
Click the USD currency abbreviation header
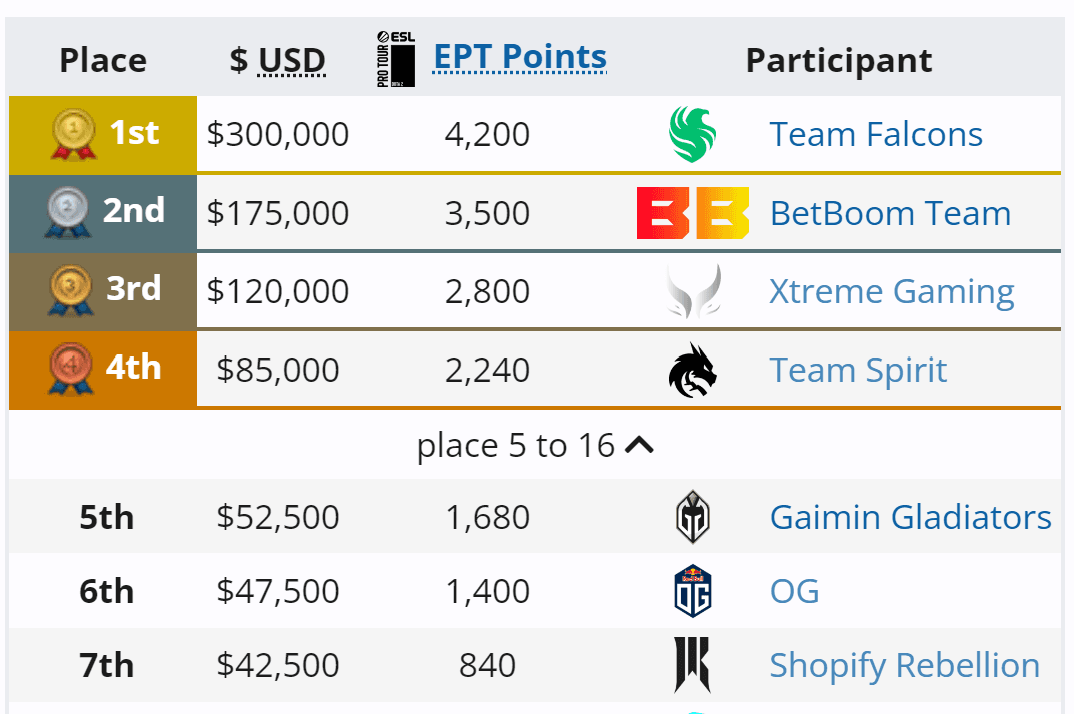pyautogui.click(x=292, y=61)
